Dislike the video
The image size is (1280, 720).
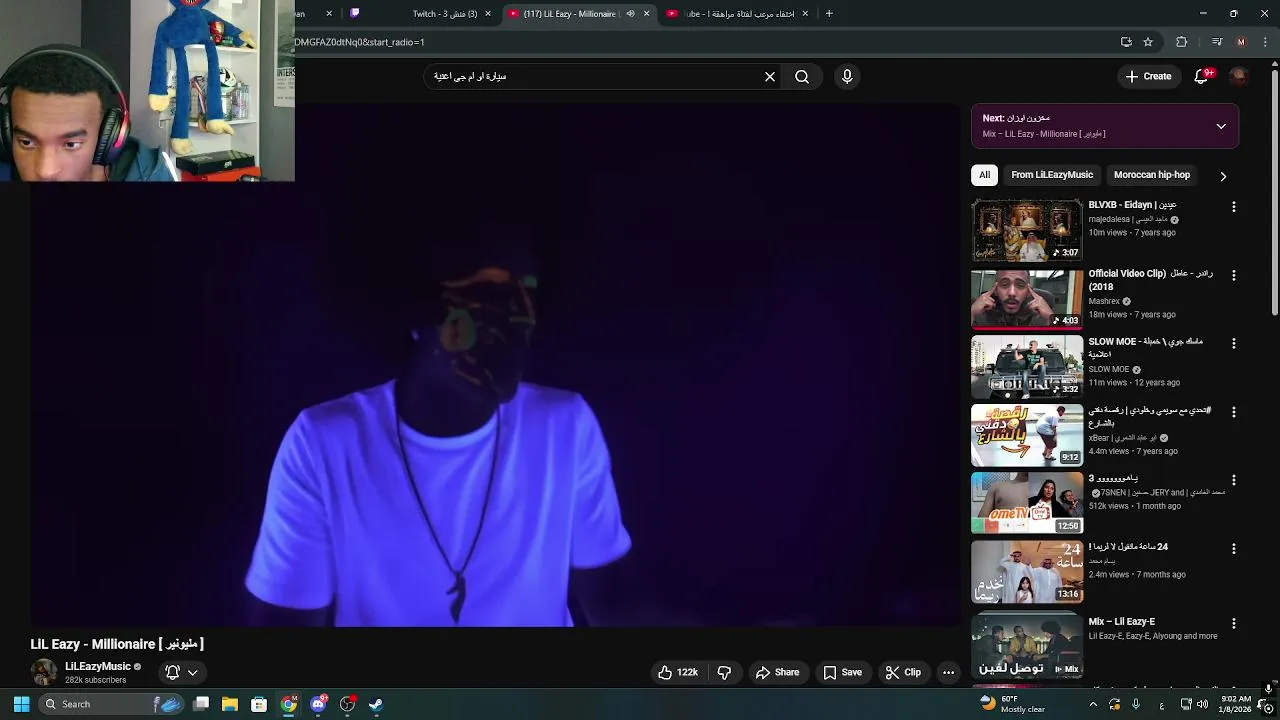point(725,672)
